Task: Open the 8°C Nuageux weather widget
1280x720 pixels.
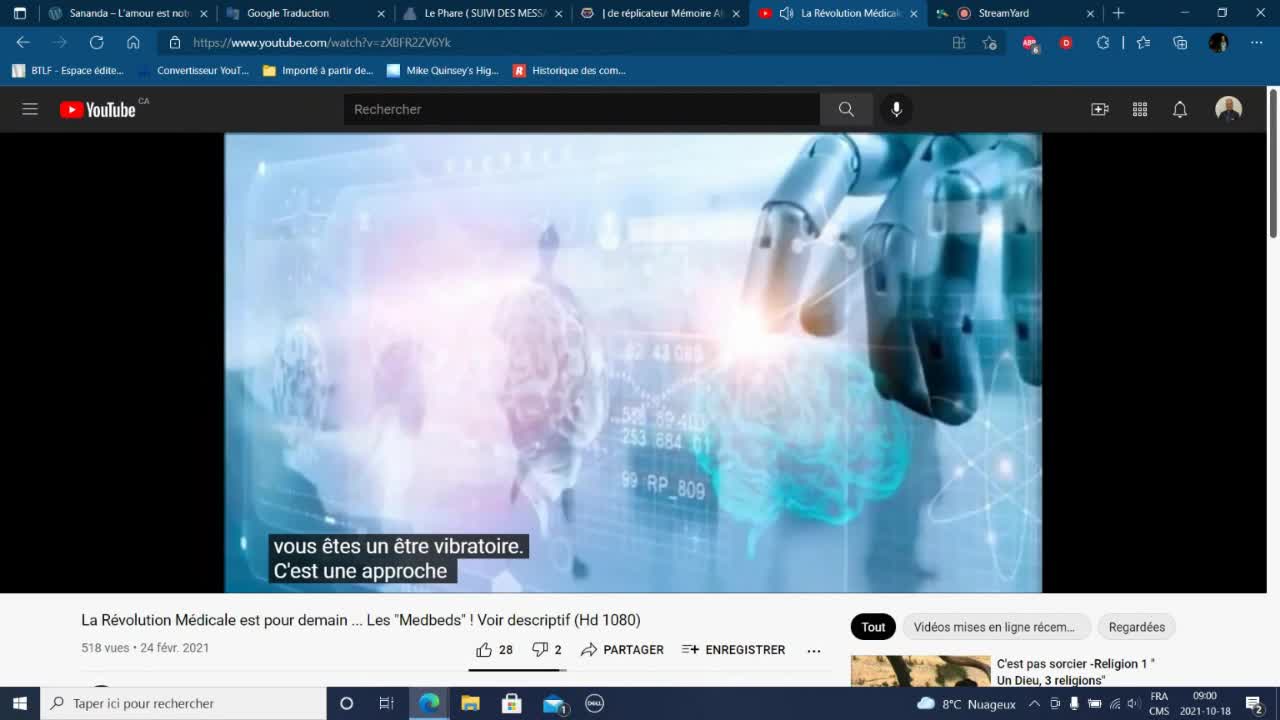Action: (966, 704)
